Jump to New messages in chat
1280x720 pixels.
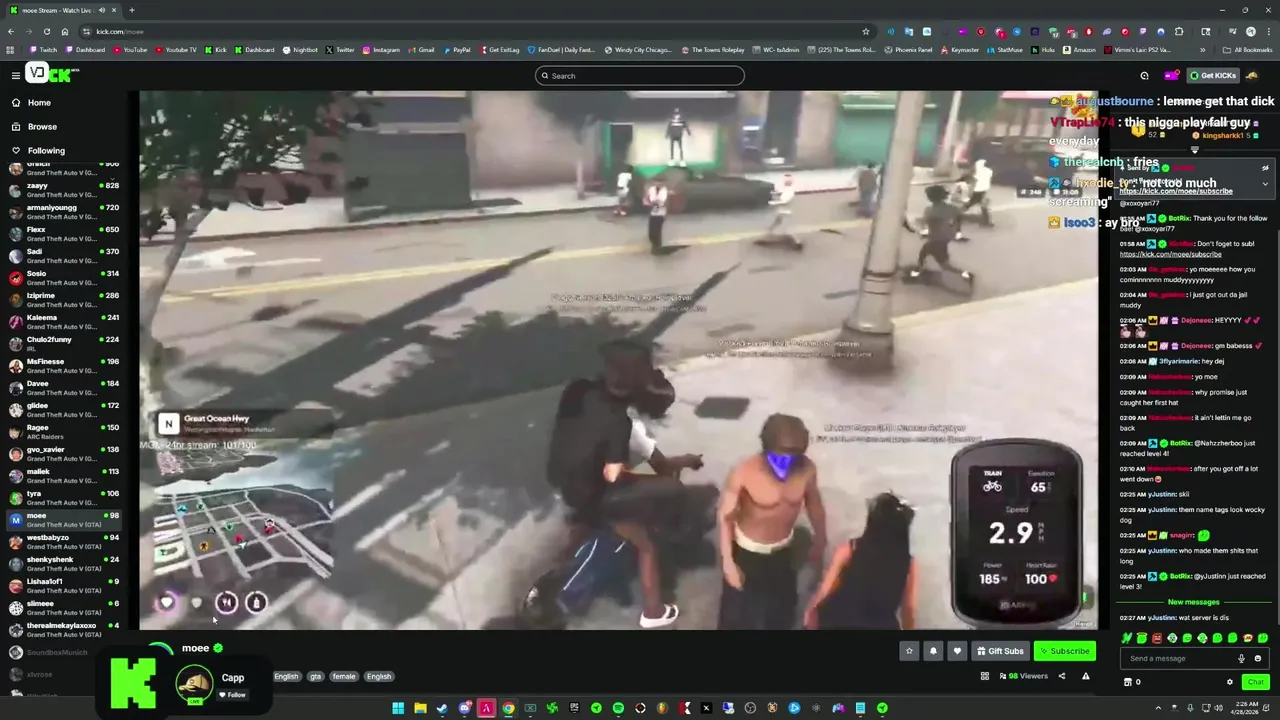point(1193,602)
